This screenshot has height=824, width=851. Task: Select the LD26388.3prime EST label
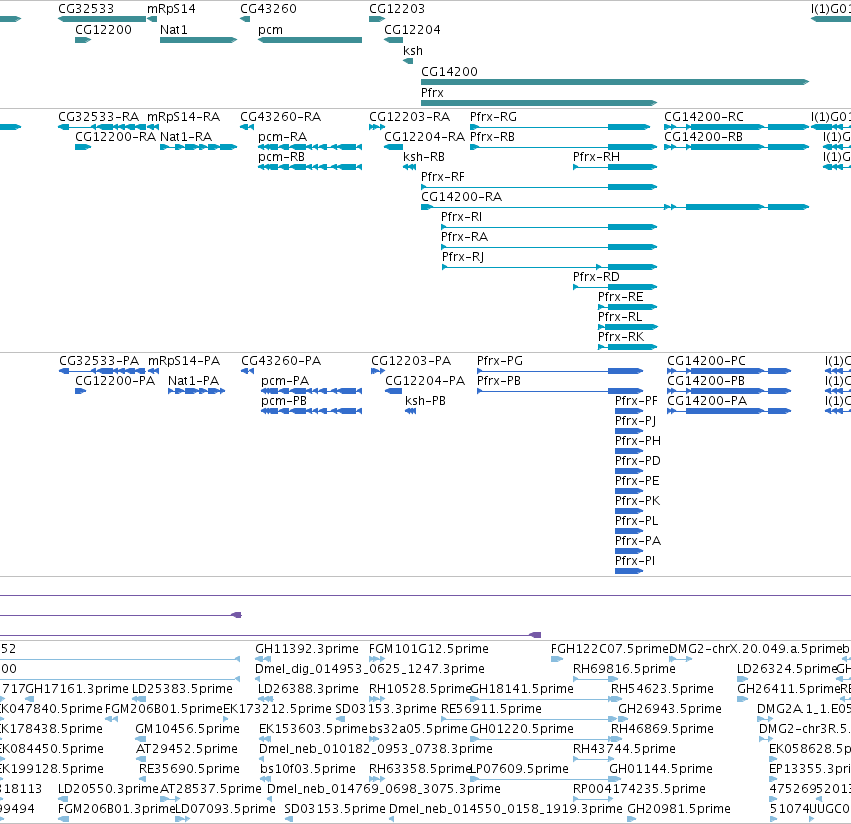pyautogui.click(x=308, y=689)
